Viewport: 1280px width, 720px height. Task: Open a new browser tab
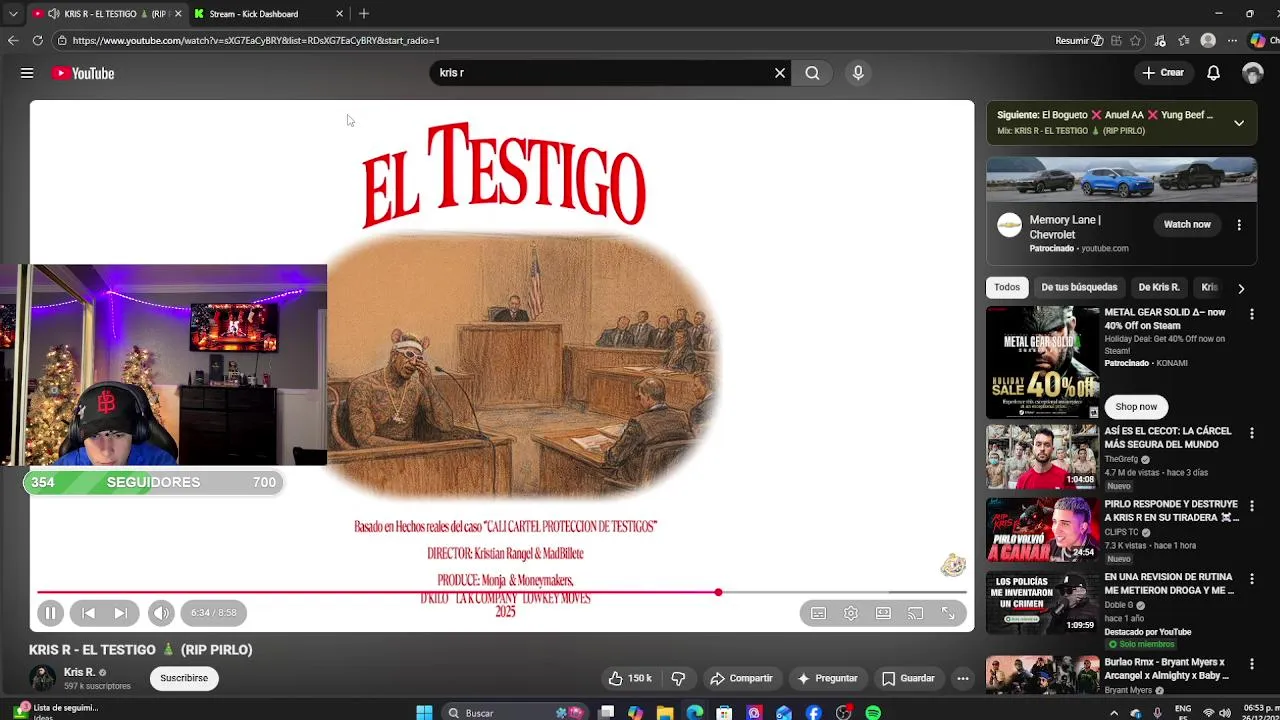pyautogui.click(x=364, y=14)
